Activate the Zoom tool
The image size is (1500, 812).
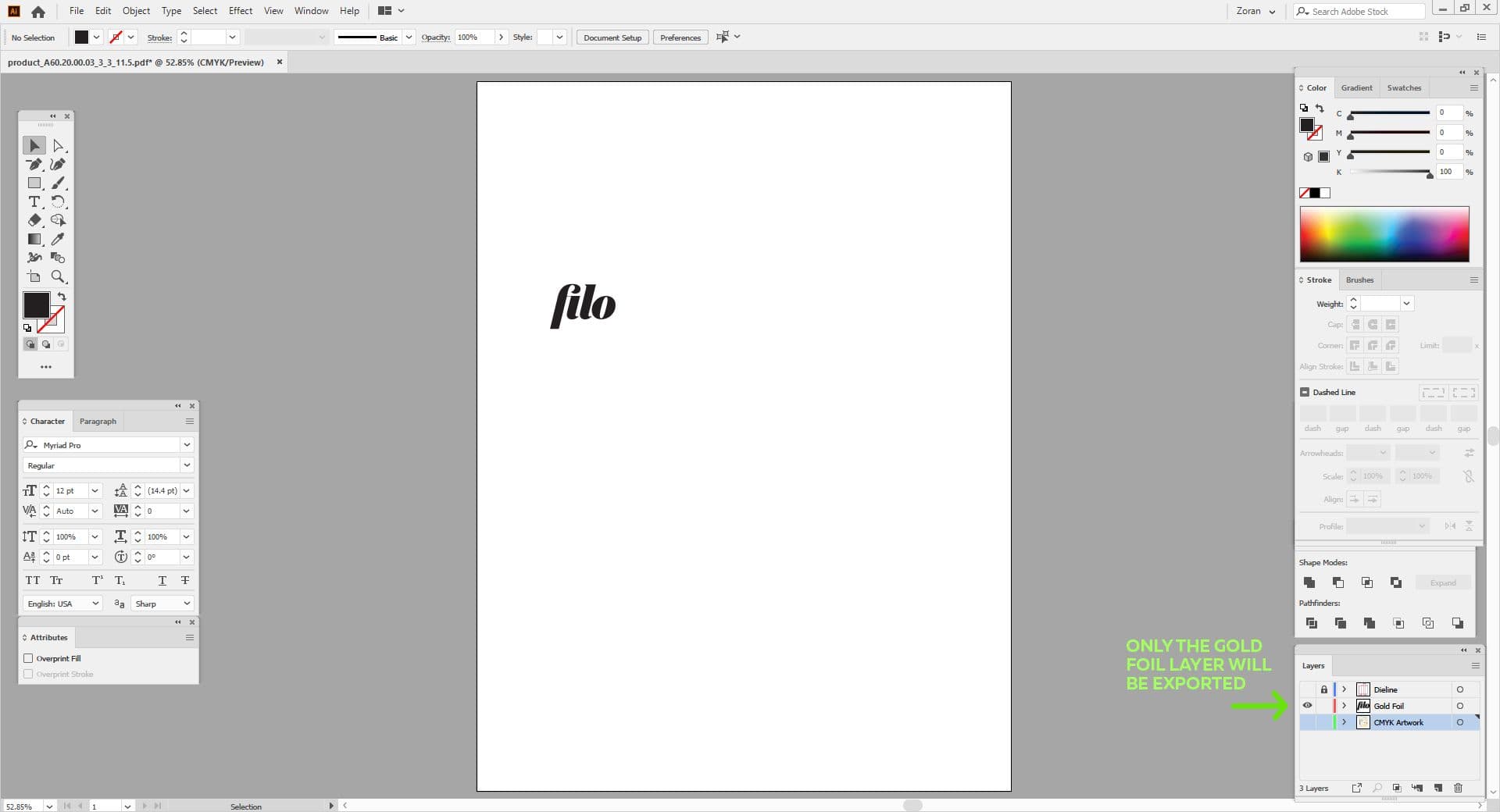click(x=58, y=276)
